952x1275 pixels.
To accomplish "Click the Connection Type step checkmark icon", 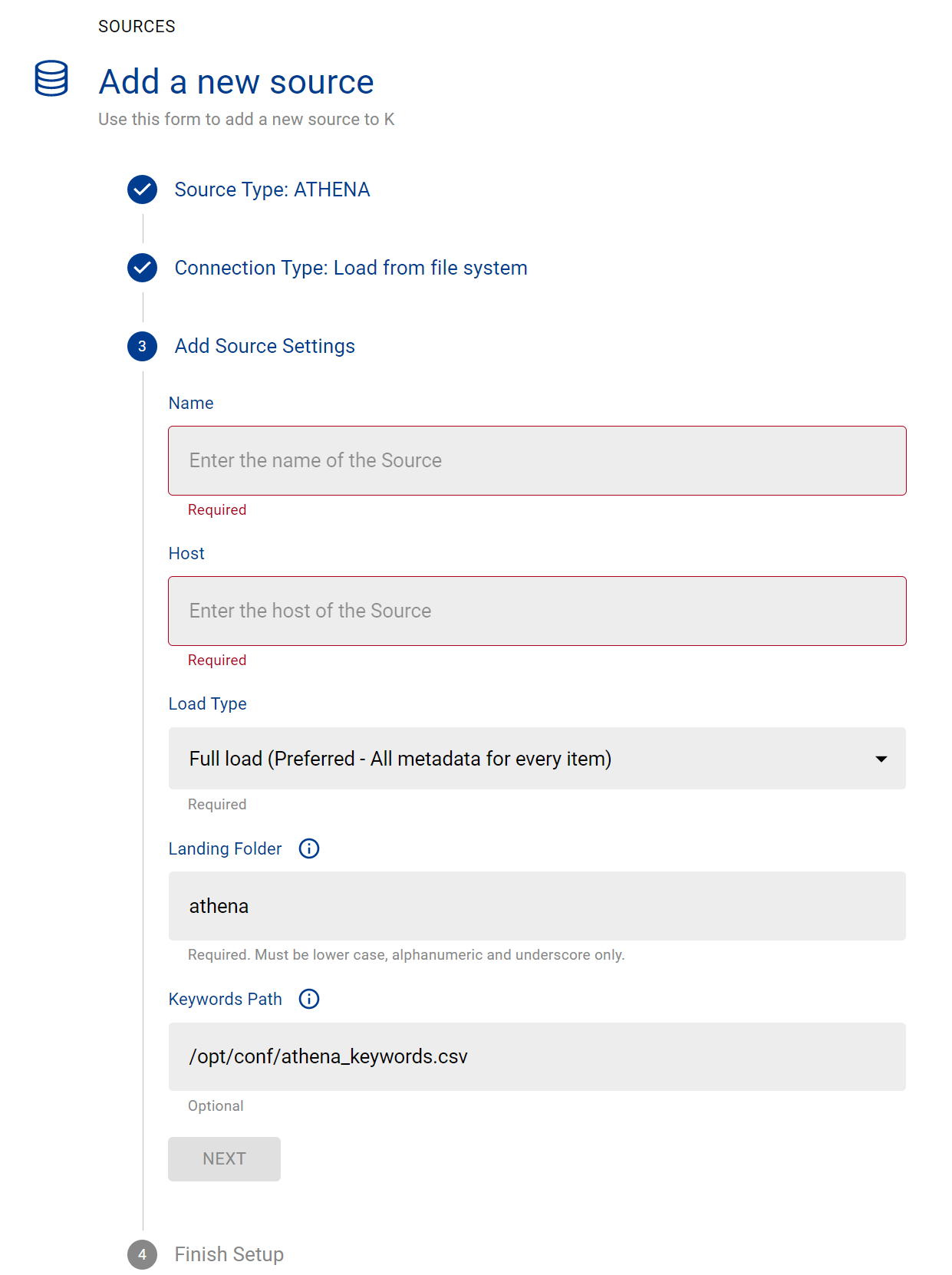I will (142, 268).
